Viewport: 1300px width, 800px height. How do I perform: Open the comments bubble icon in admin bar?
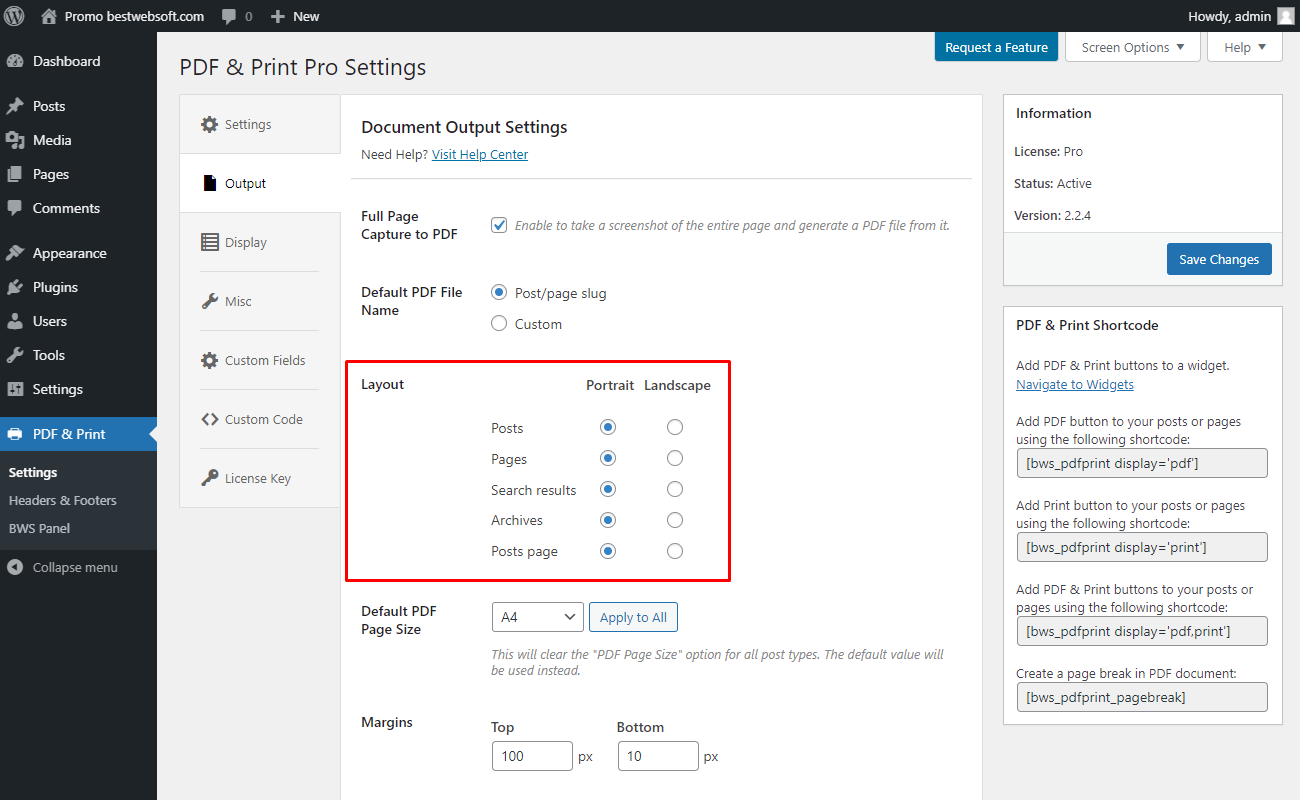click(230, 17)
